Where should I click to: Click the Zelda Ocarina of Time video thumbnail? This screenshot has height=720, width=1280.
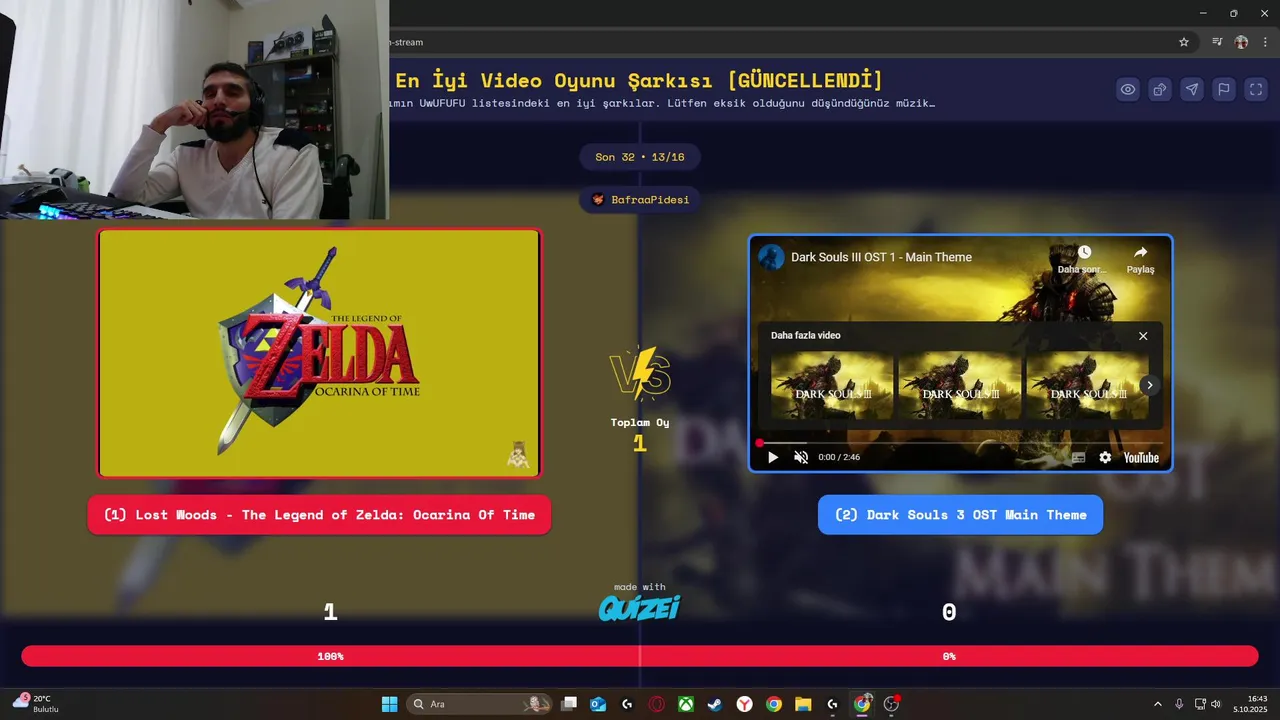pyautogui.click(x=319, y=353)
